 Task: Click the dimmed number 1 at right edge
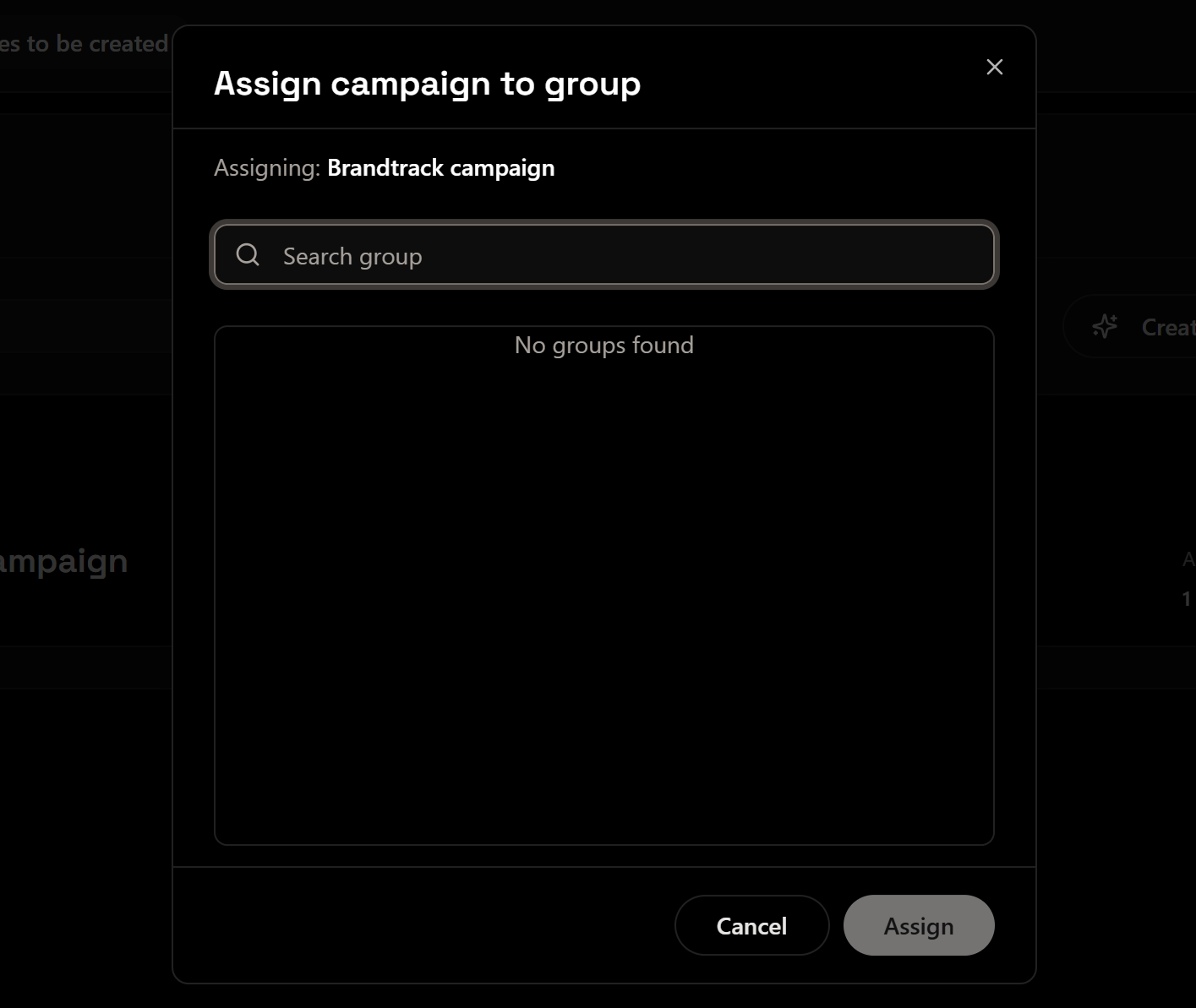tap(1186, 599)
